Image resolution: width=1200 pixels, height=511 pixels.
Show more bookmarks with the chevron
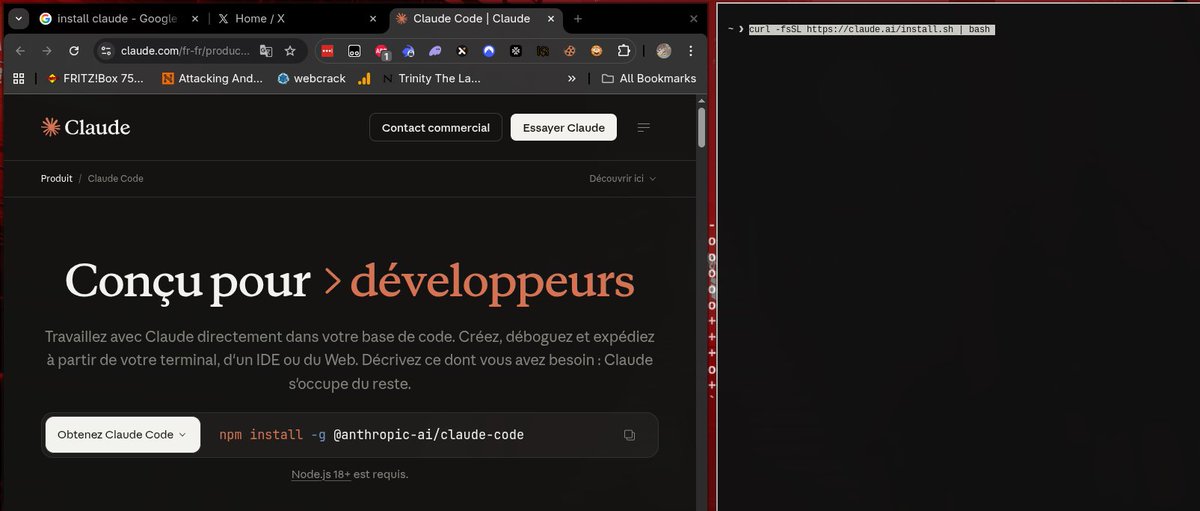tap(571, 78)
